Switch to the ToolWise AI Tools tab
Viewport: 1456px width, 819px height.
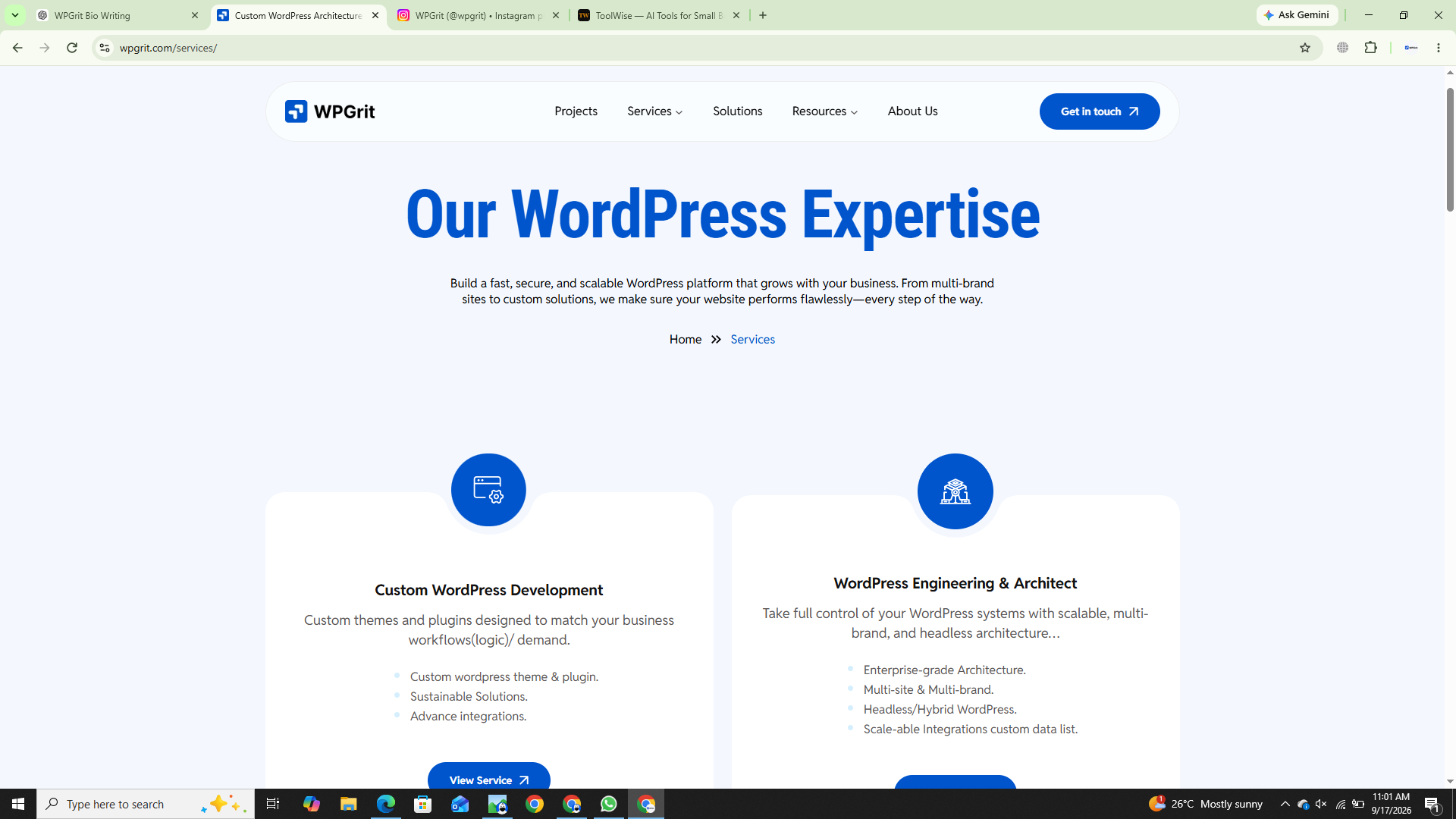[x=658, y=15]
